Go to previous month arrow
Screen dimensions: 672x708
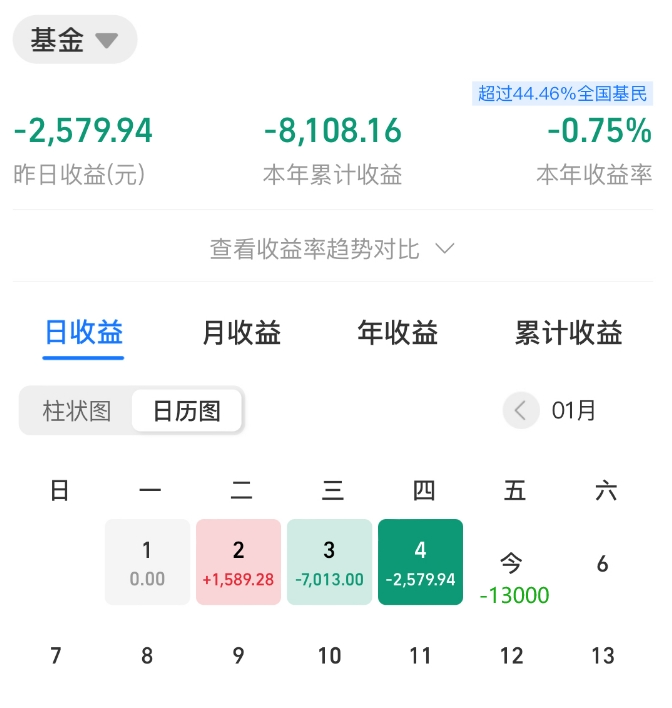tap(521, 410)
